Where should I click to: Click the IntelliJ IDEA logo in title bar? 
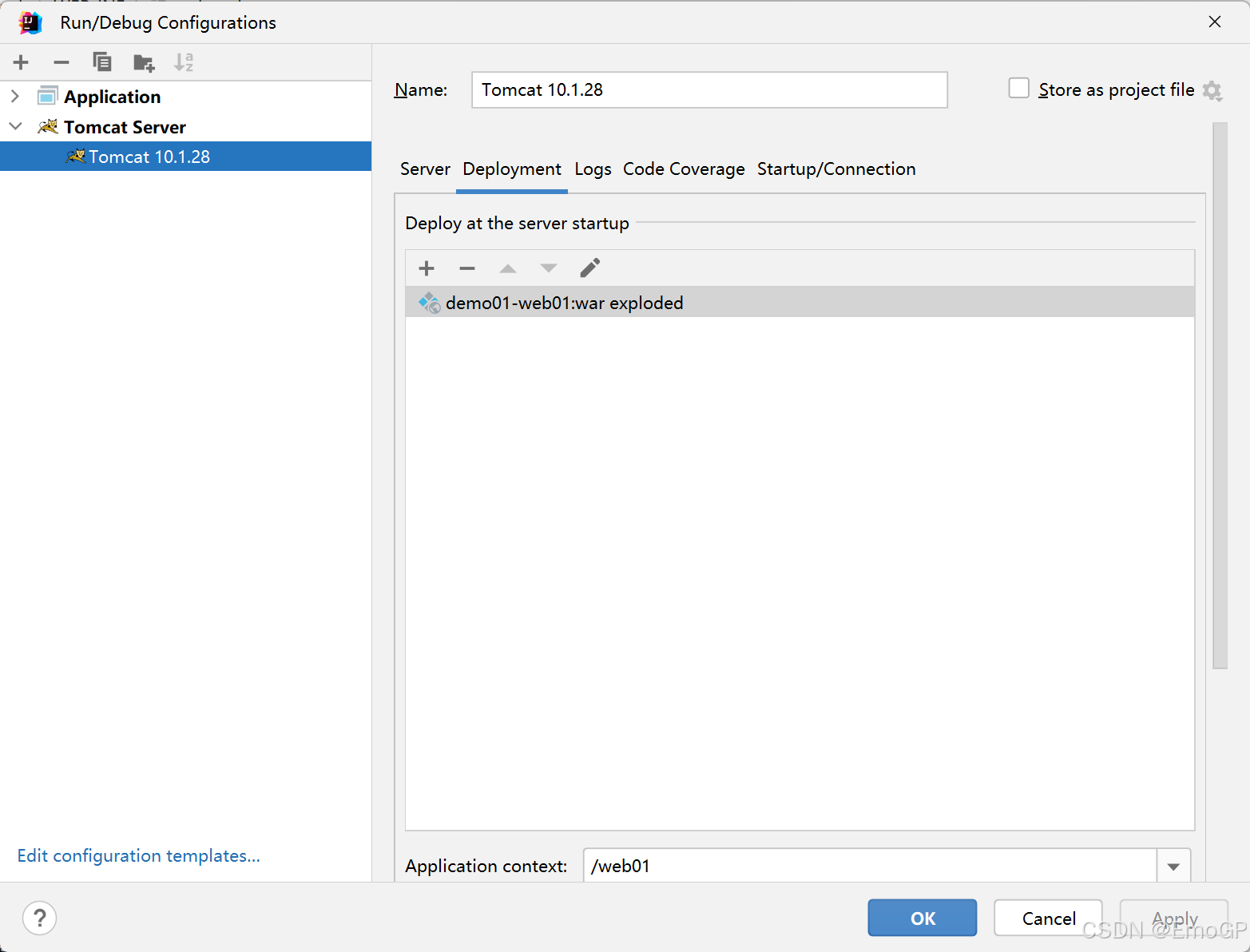[x=30, y=22]
